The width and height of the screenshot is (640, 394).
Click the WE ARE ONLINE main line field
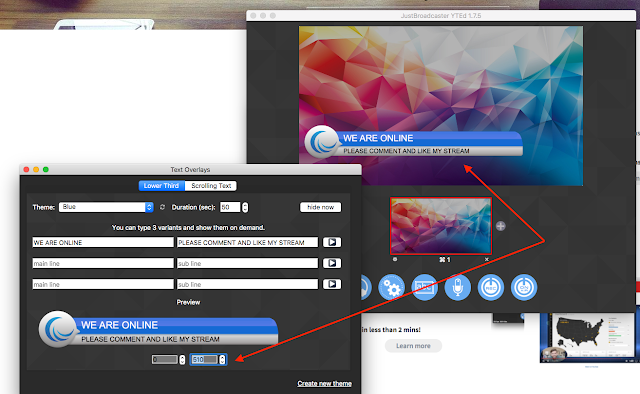103,242
